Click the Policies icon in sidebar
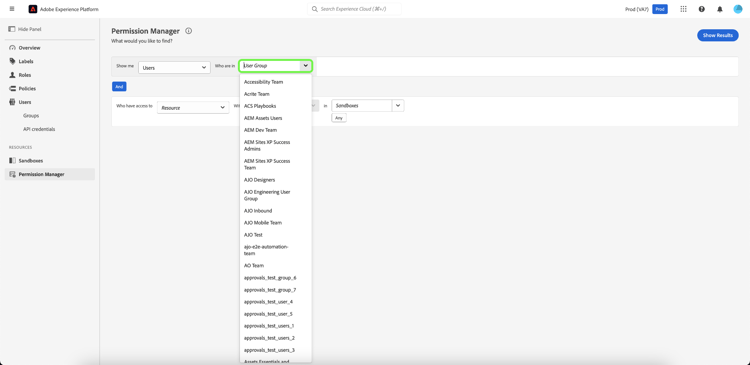 (12, 88)
